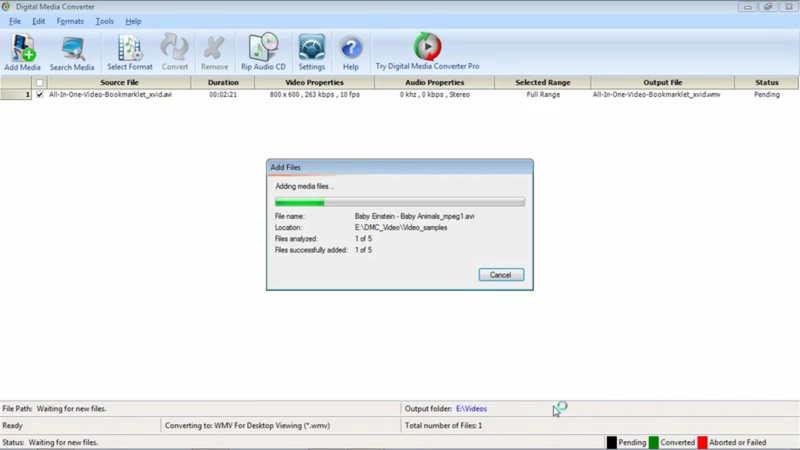Screen dimensions: 800x450
Task: Open Settings from the toolbar
Action: [x=312, y=52]
